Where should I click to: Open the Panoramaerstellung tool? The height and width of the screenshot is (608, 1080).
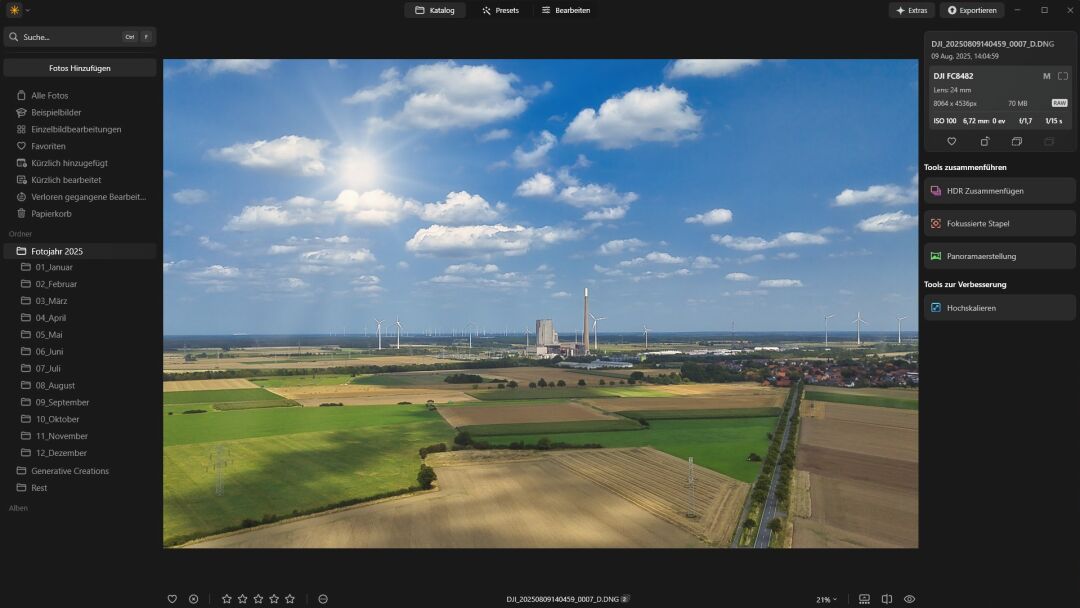pos(998,255)
